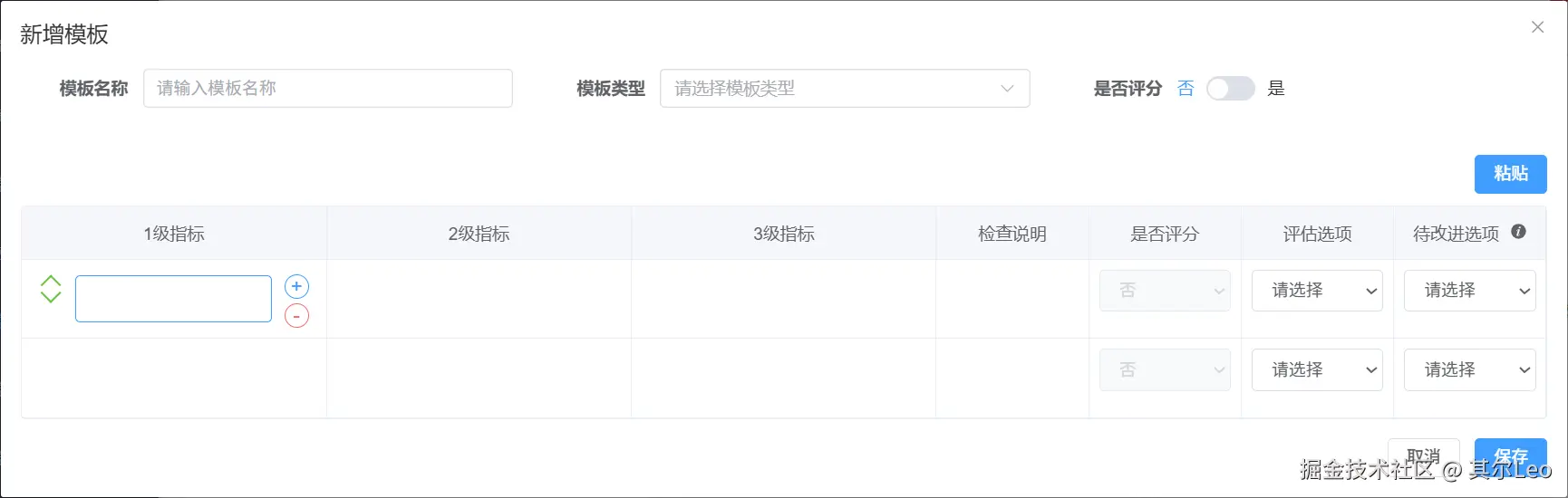Open the 模板类型 dropdown

coord(844,89)
